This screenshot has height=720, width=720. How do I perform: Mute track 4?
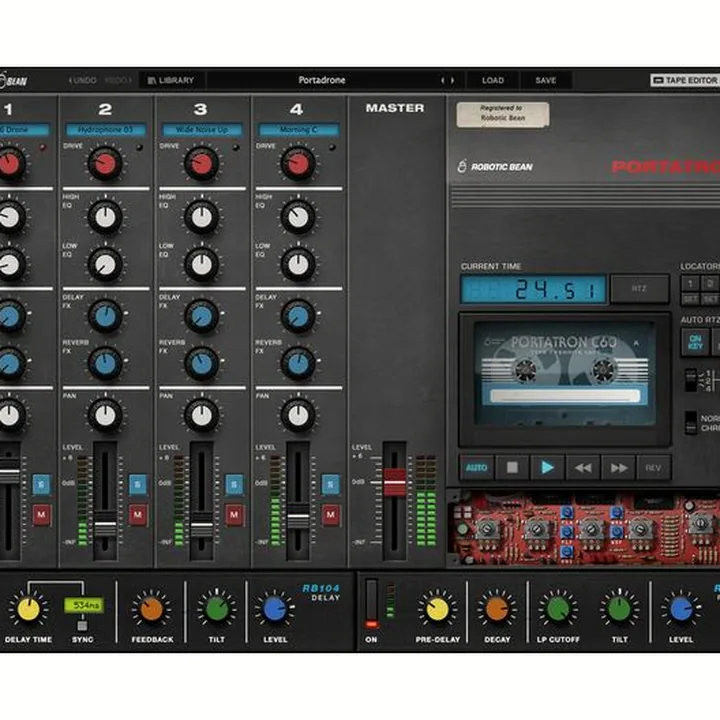pyautogui.click(x=331, y=515)
